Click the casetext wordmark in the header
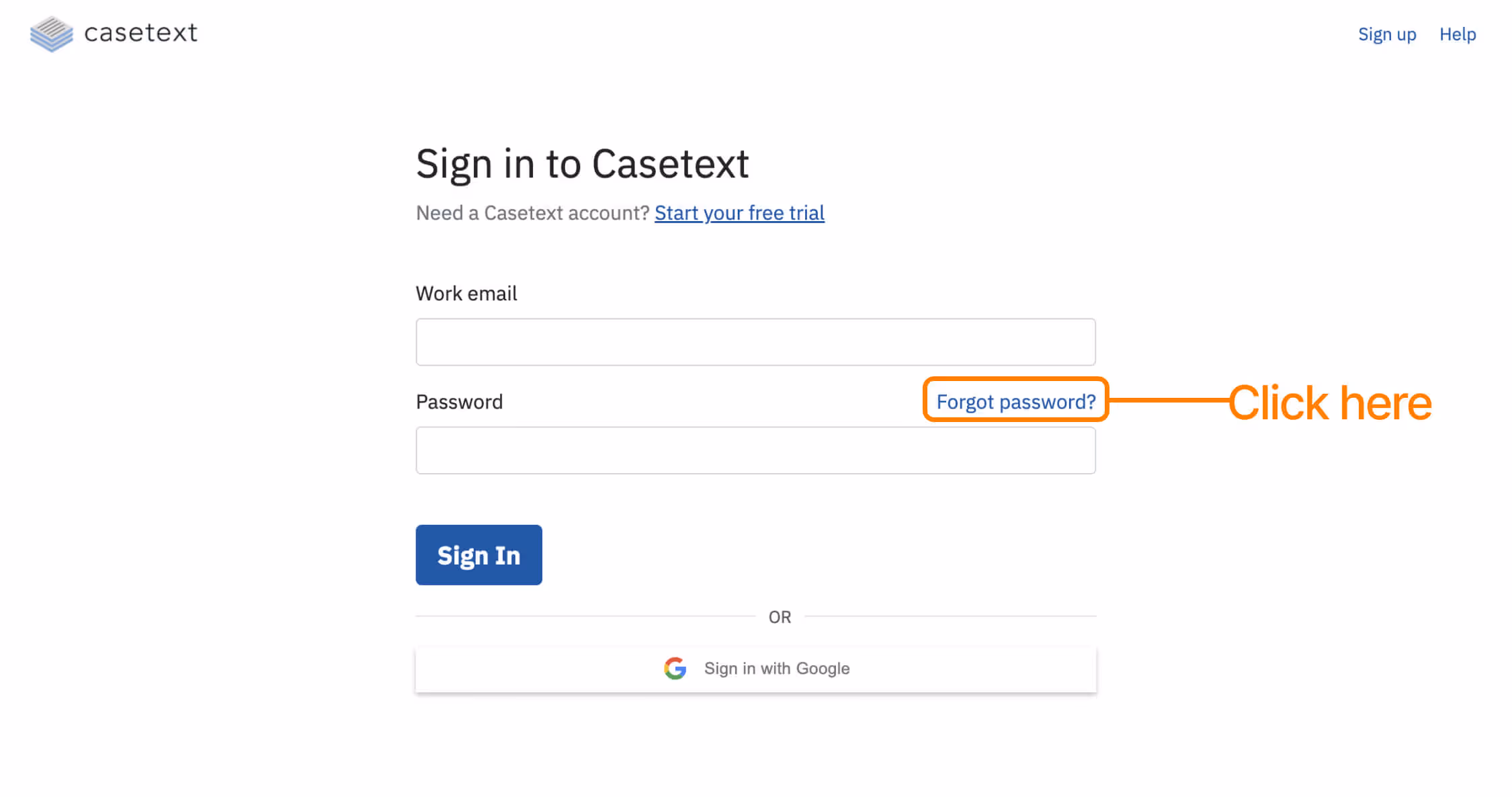The width and height of the screenshot is (1512, 797). click(140, 34)
